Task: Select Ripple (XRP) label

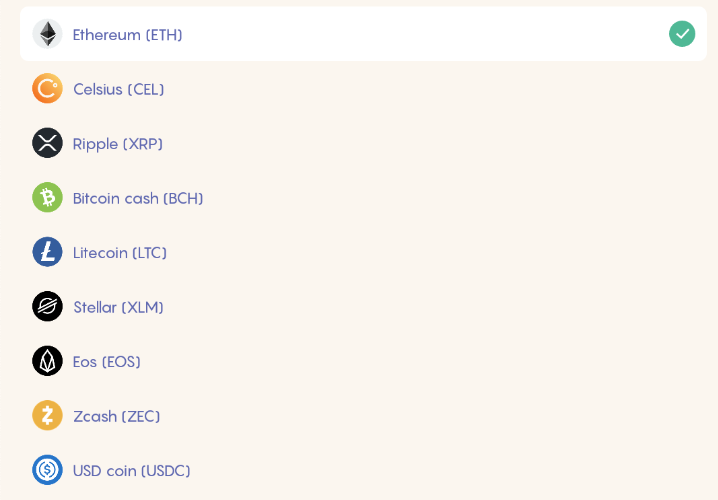Action: [x=118, y=144]
